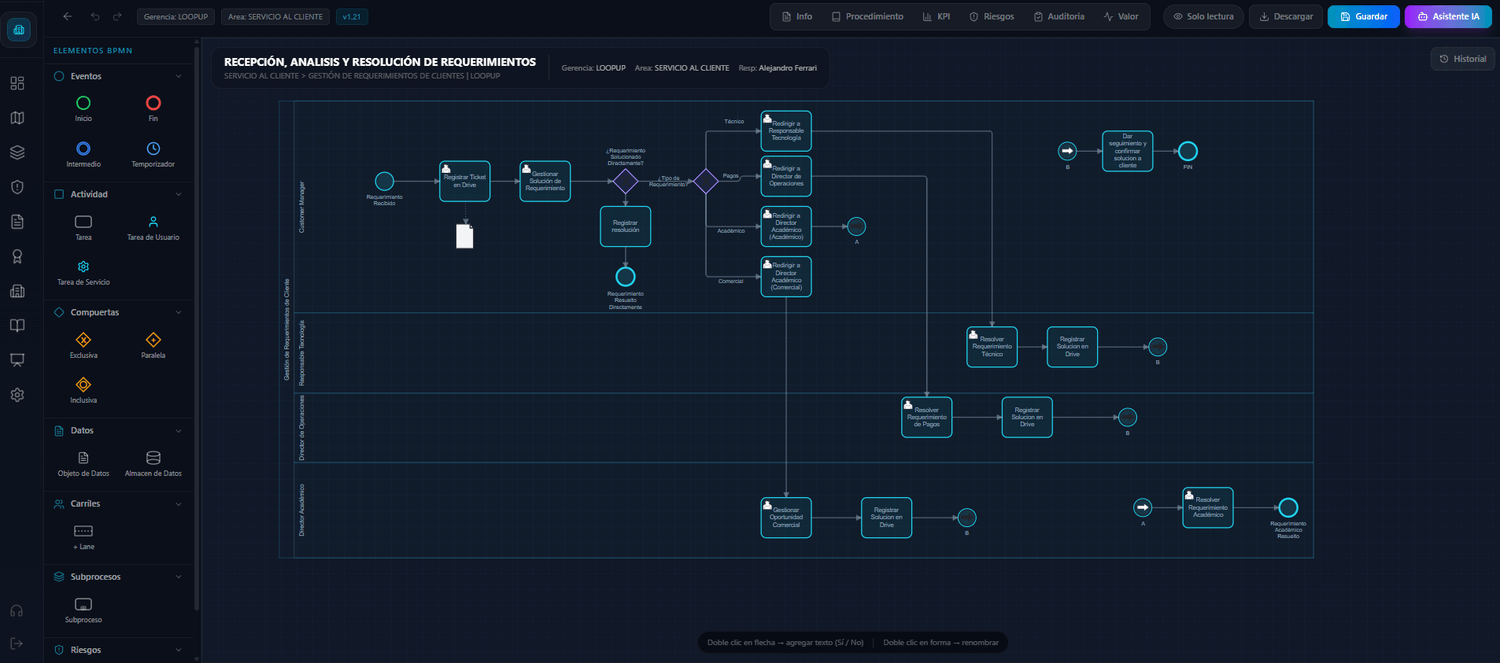Open the Historial button
This screenshot has width=1500, height=663.
pyautogui.click(x=1462, y=59)
